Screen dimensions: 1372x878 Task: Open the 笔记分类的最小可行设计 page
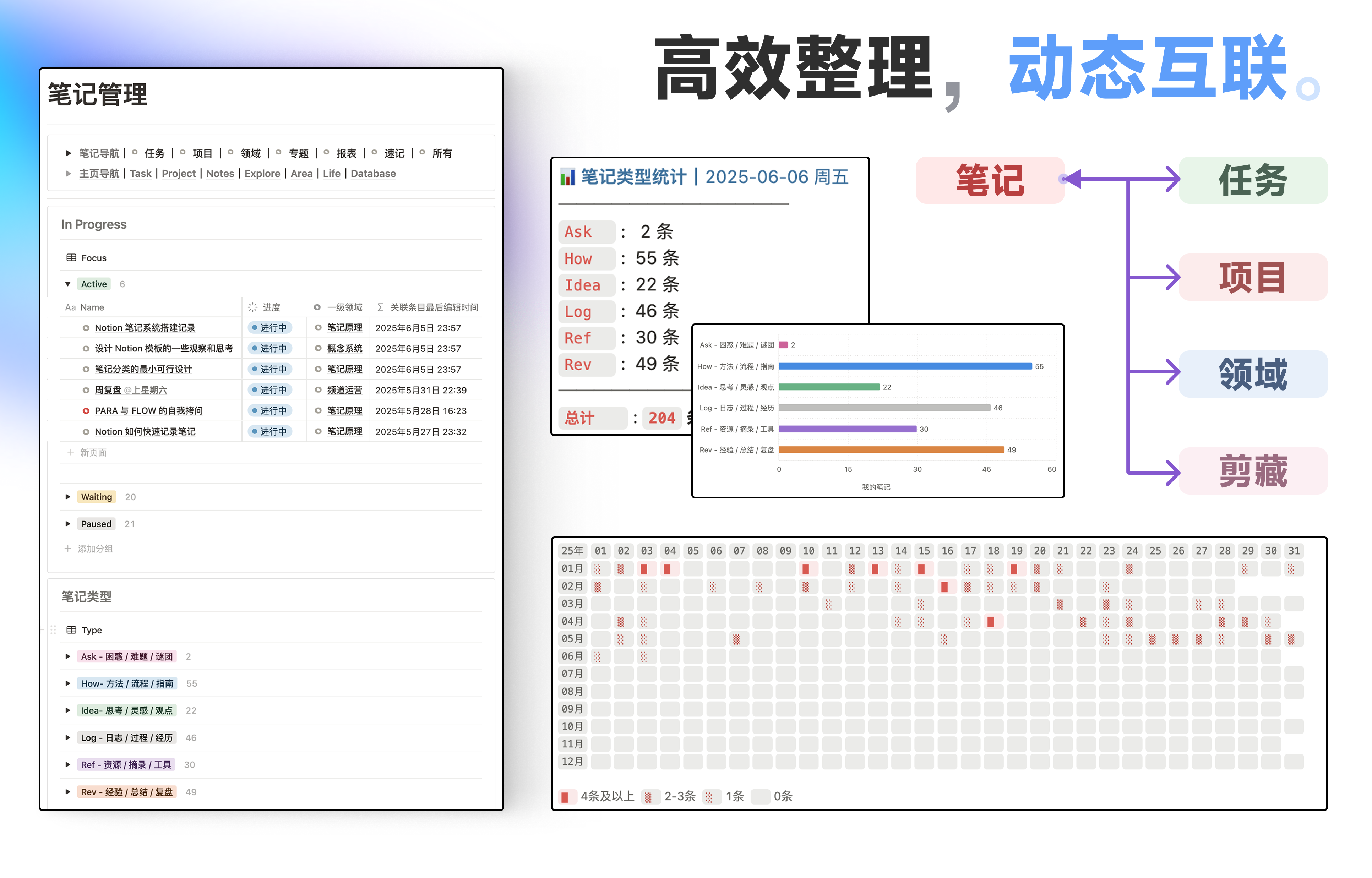[x=143, y=370]
